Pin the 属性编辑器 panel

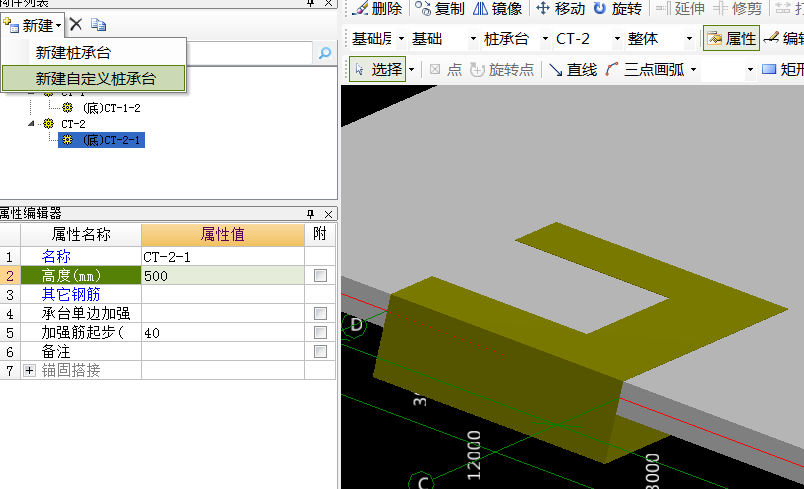click(x=310, y=214)
